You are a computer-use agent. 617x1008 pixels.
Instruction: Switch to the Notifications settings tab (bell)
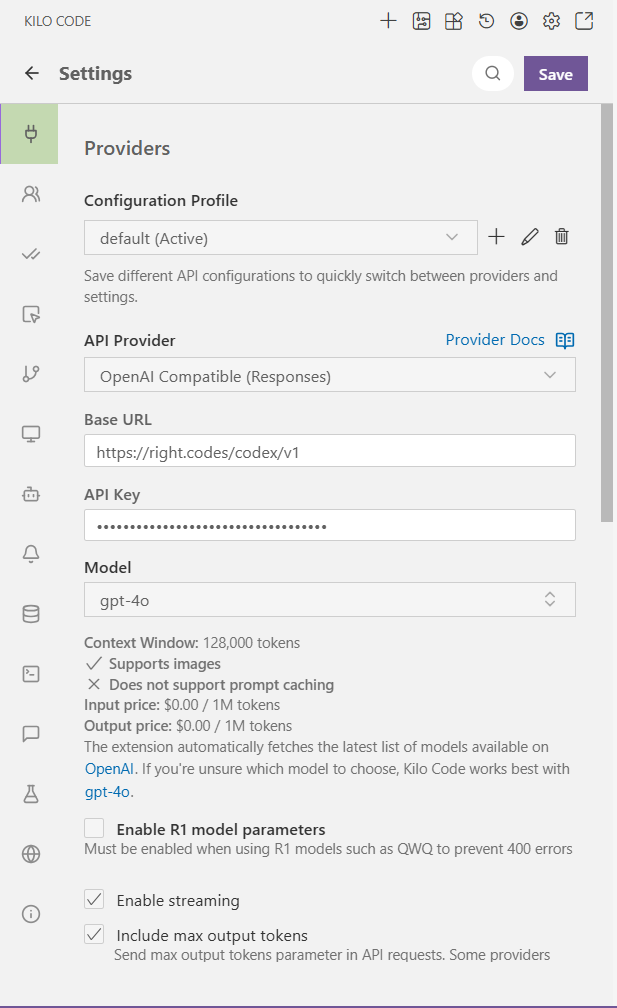point(31,555)
